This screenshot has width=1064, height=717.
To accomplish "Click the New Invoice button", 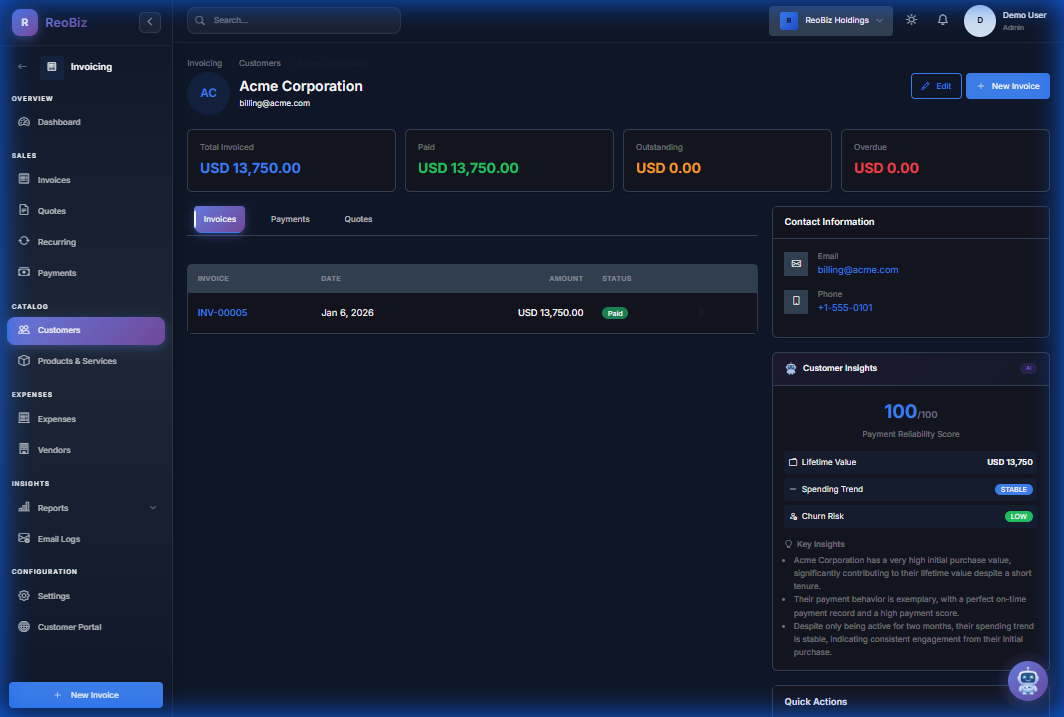I will pos(1007,86).
